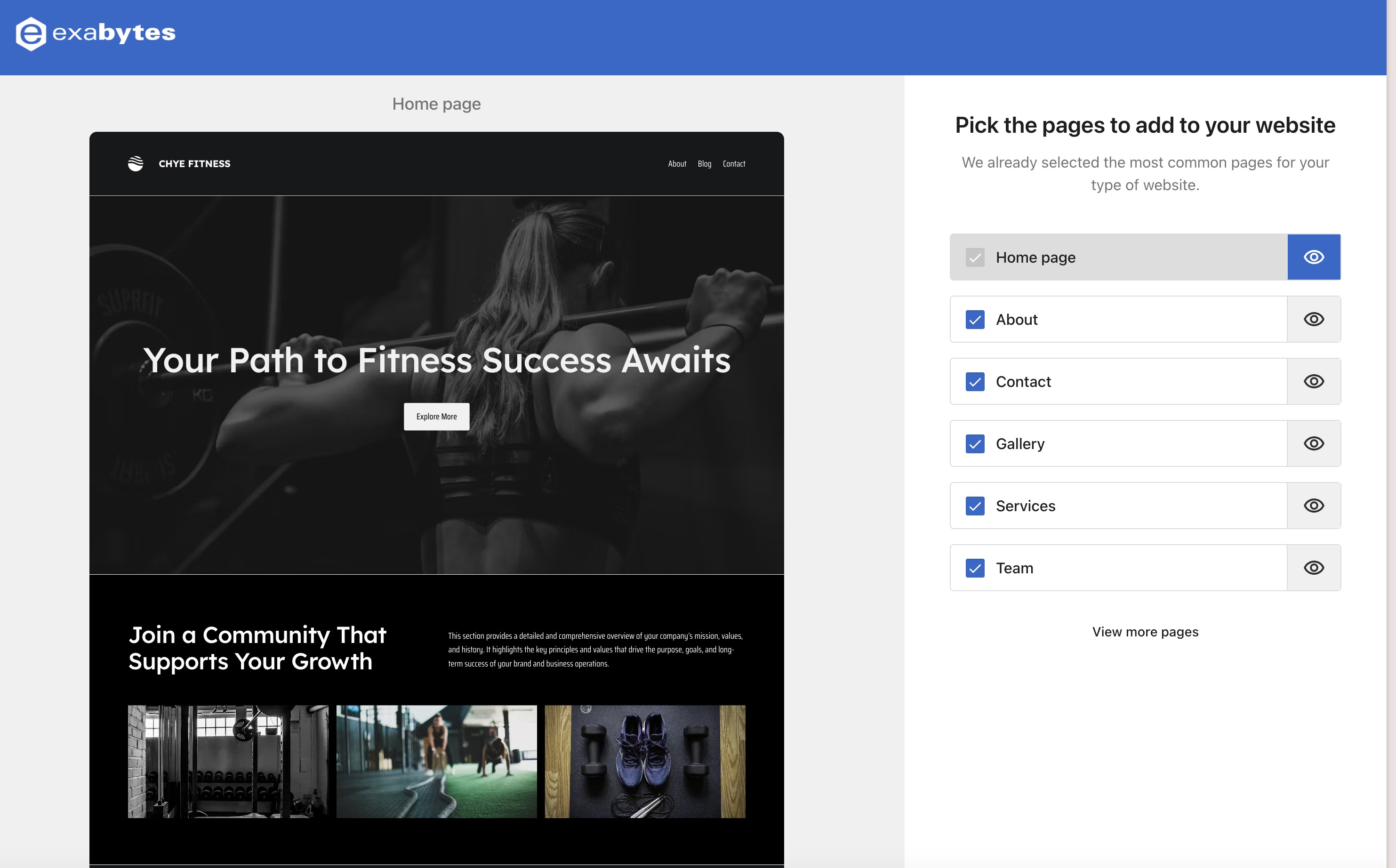Preview About page with eye icon
Viewport: 1396px width, 868px height.
[x=1313, y=319]
